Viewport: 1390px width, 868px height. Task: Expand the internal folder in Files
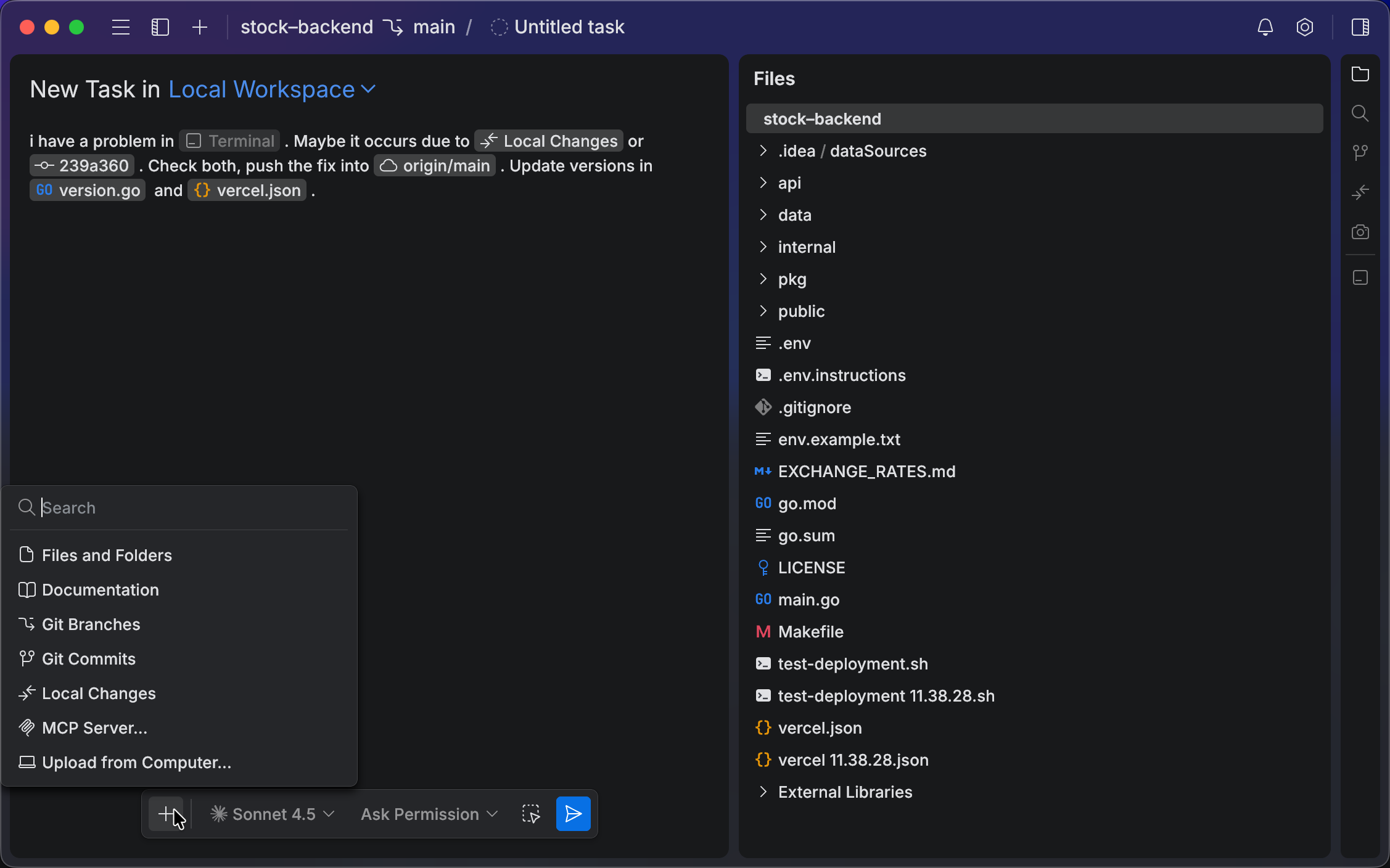(807, 247)
